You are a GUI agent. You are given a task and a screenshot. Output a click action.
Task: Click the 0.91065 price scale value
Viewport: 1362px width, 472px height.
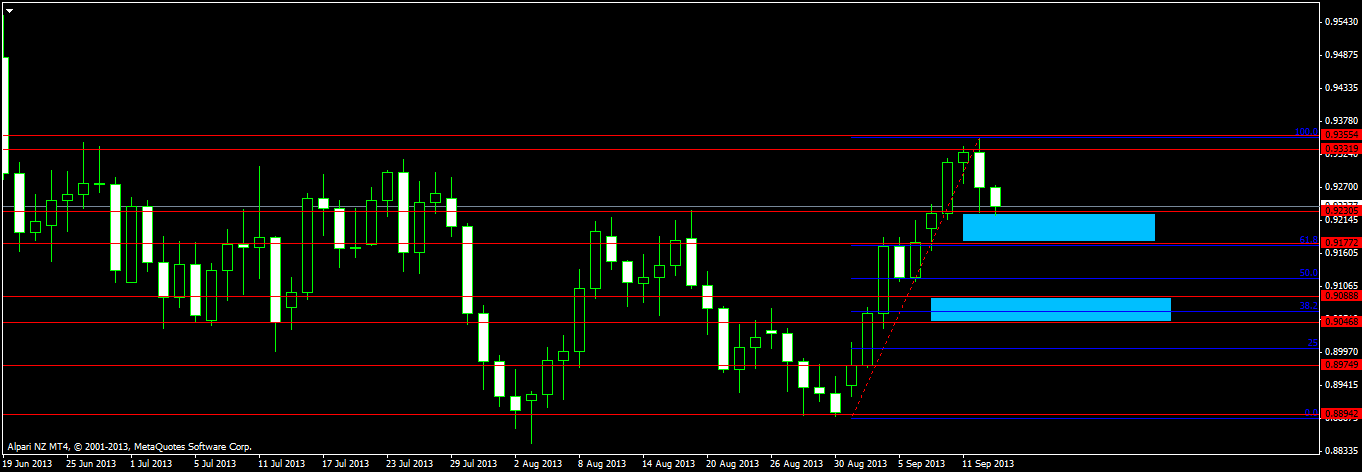[x=1341, y=285]
